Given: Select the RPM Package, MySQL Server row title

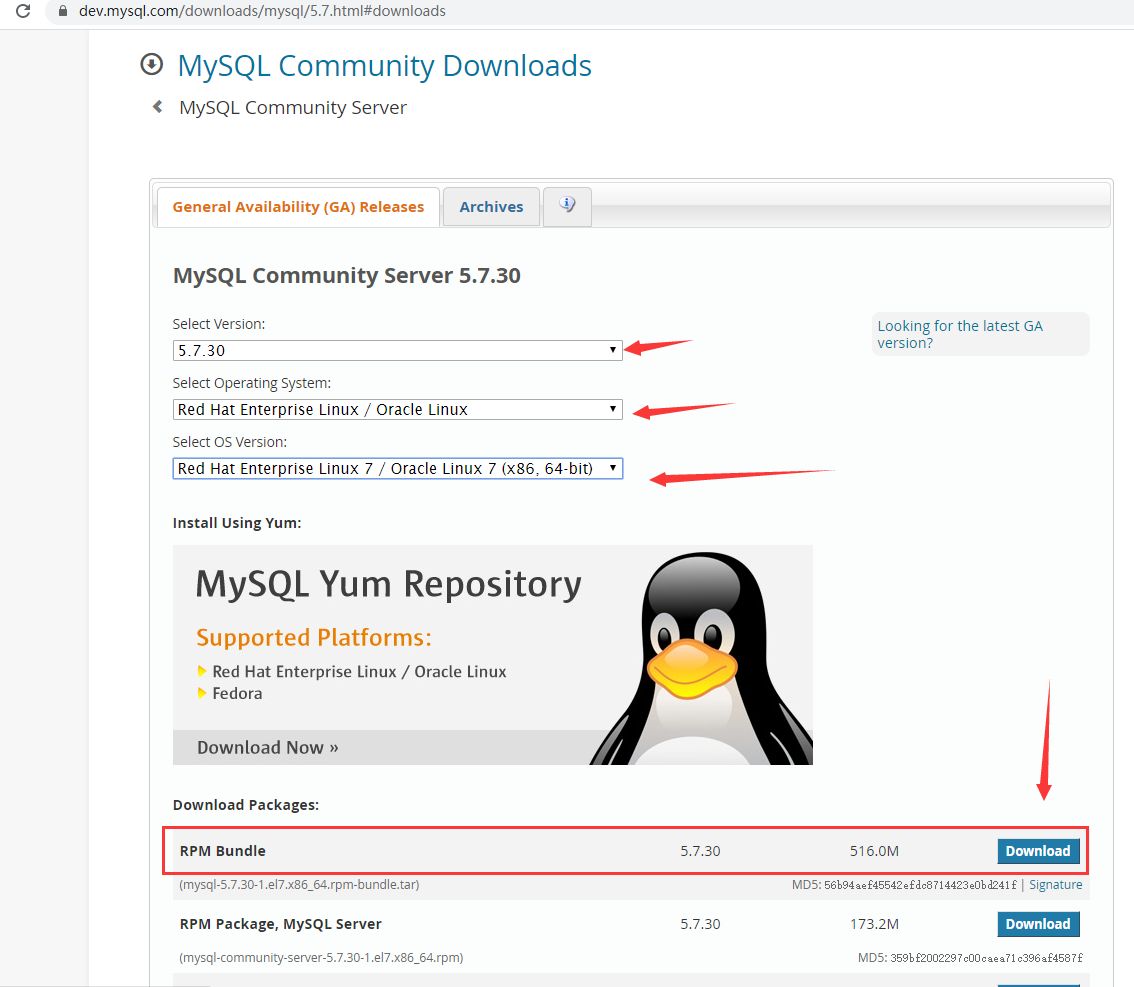Looking at the screenshot, I should [281, 924].
